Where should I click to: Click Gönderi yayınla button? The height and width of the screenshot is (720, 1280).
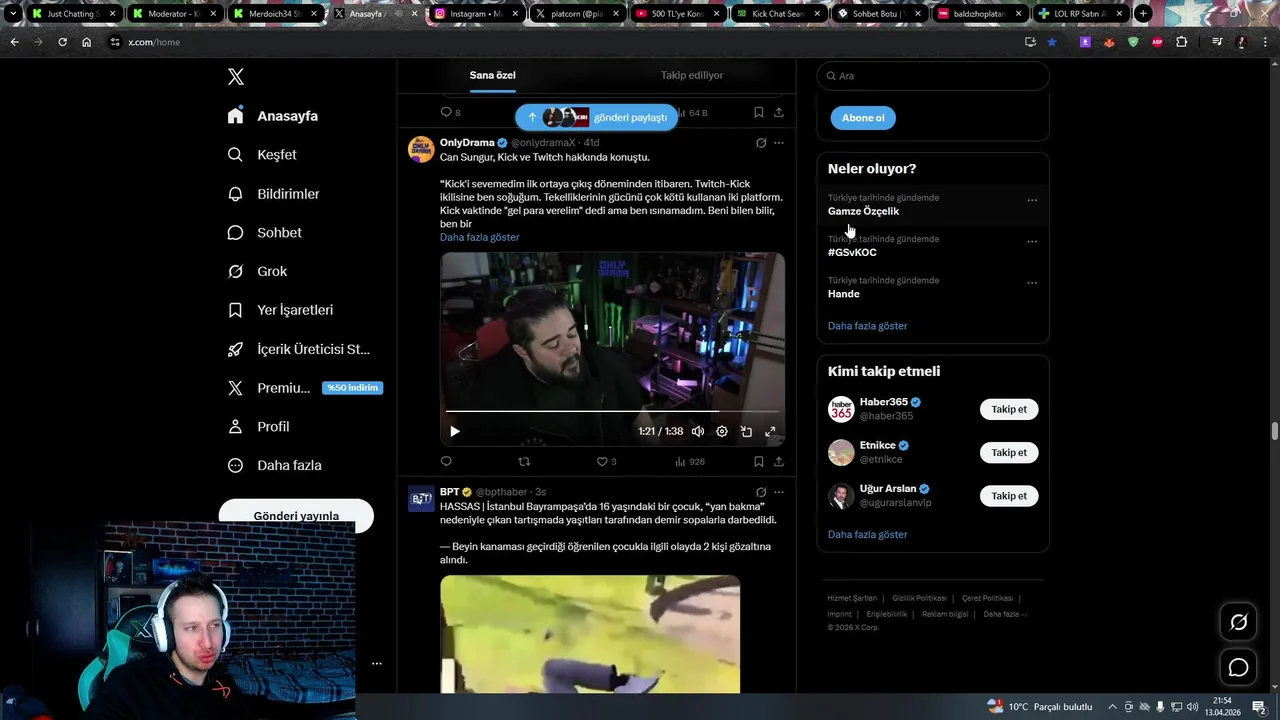(296, 516)
